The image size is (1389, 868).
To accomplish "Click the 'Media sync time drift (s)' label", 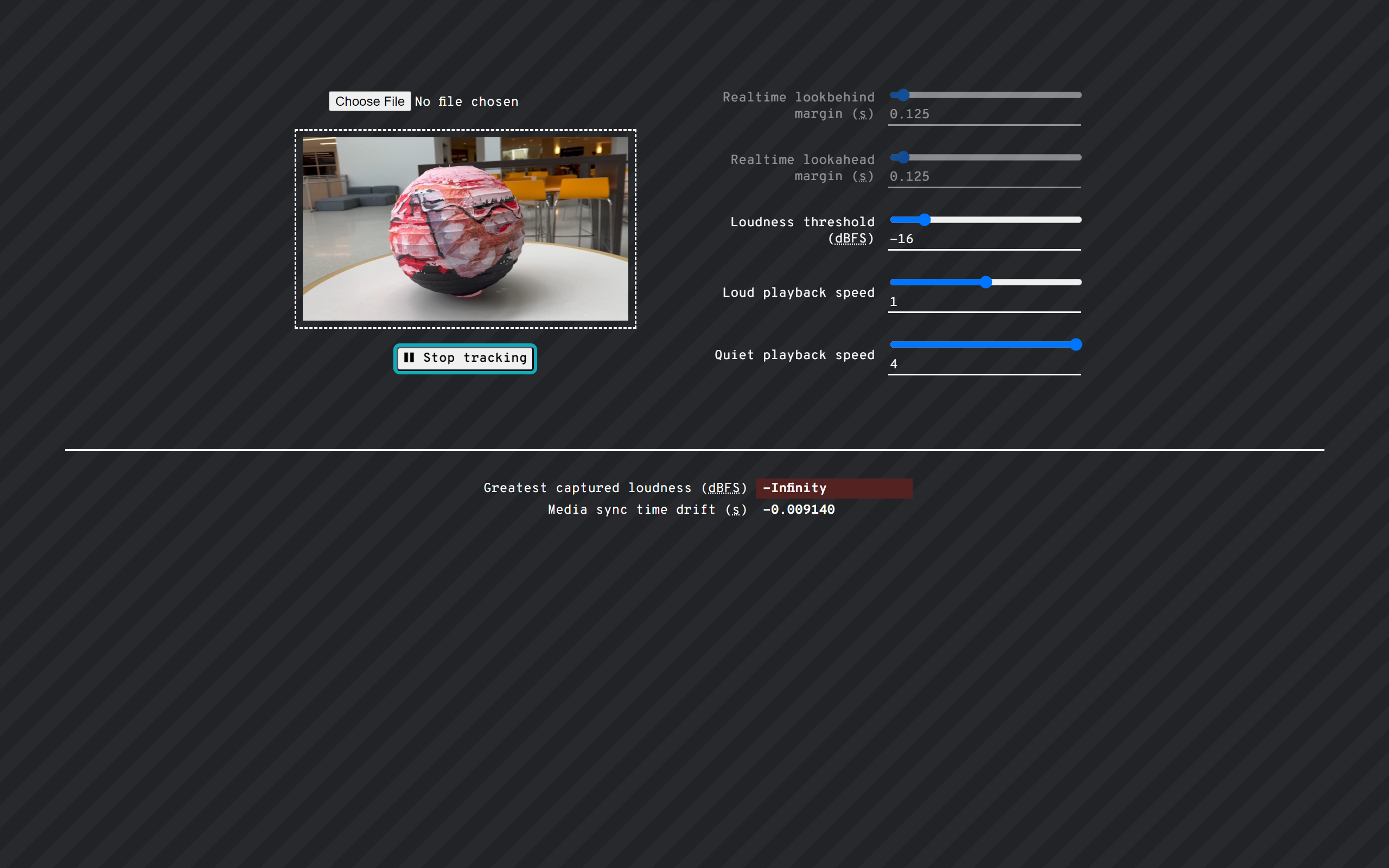I will pos(647,510).
